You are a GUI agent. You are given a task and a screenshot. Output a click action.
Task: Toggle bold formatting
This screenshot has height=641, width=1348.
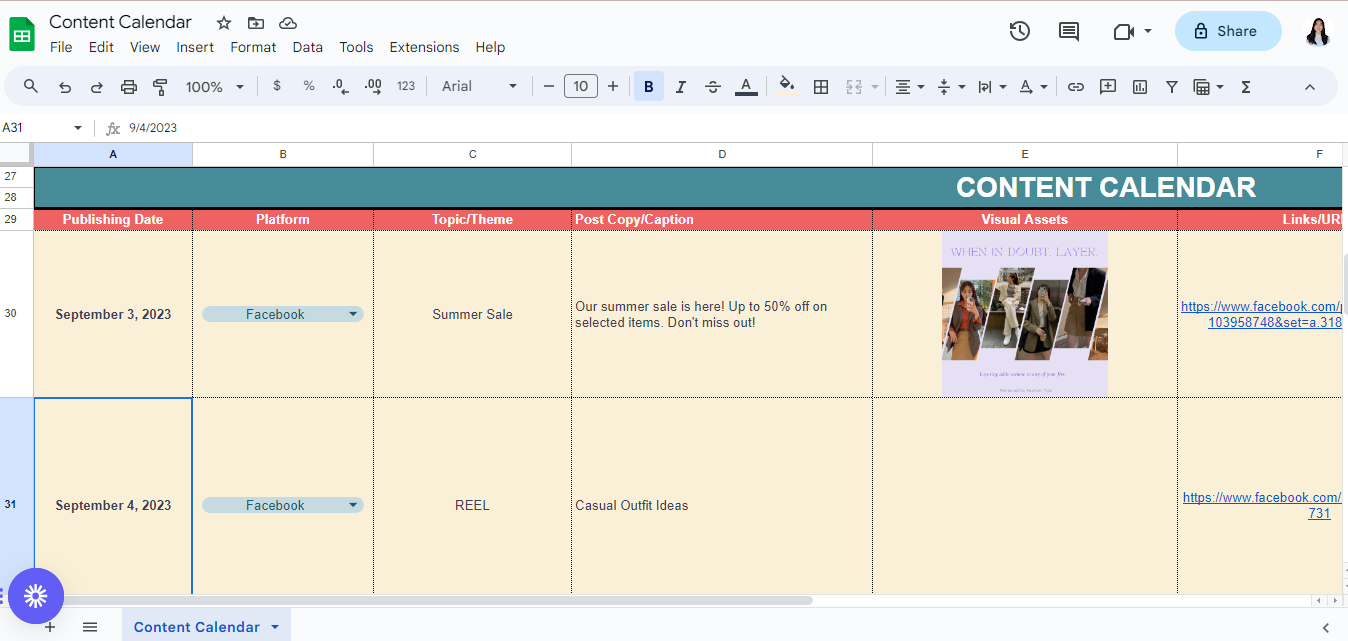[x=649, y=87]
